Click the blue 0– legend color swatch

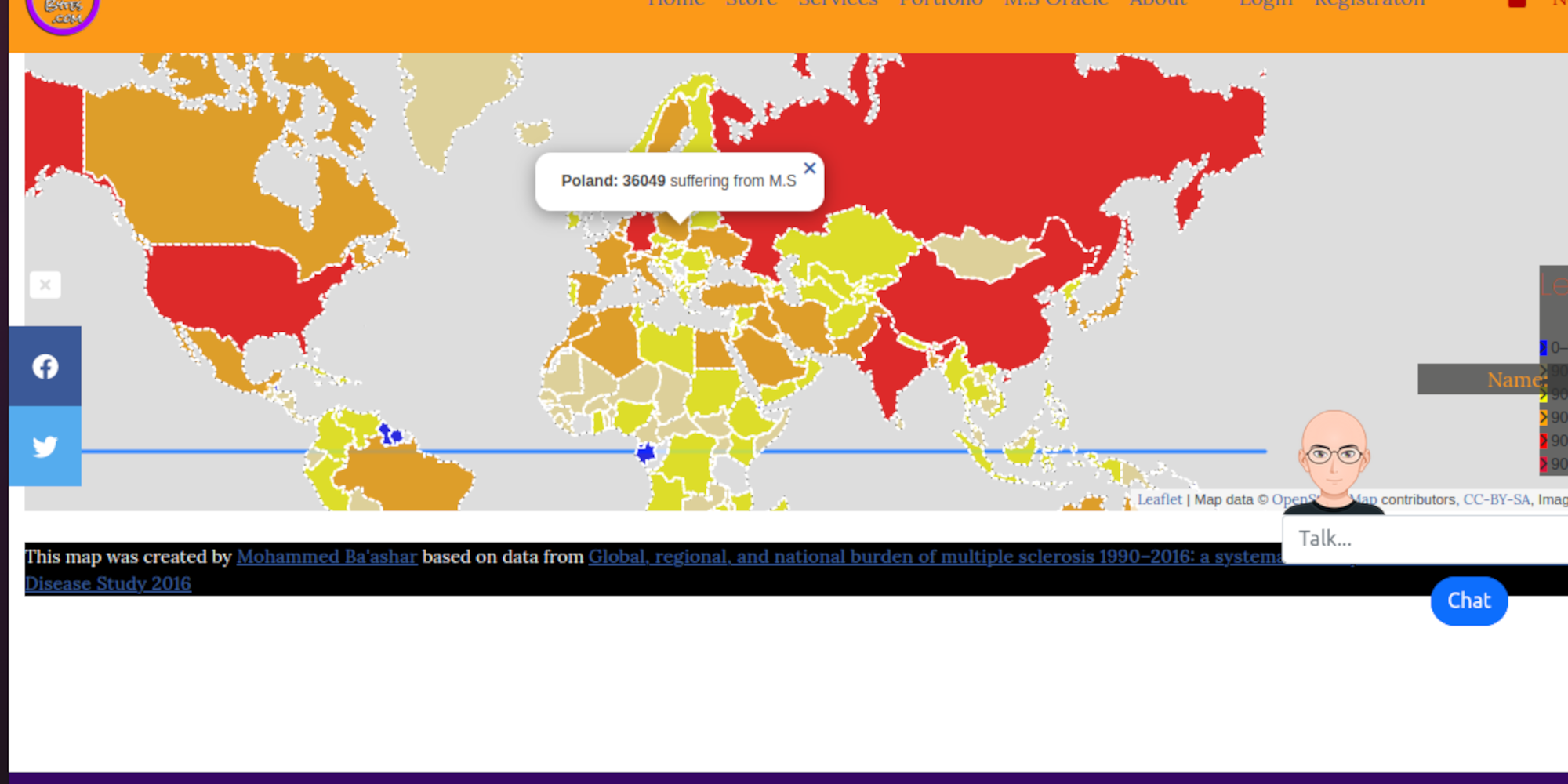point(1543,347)
